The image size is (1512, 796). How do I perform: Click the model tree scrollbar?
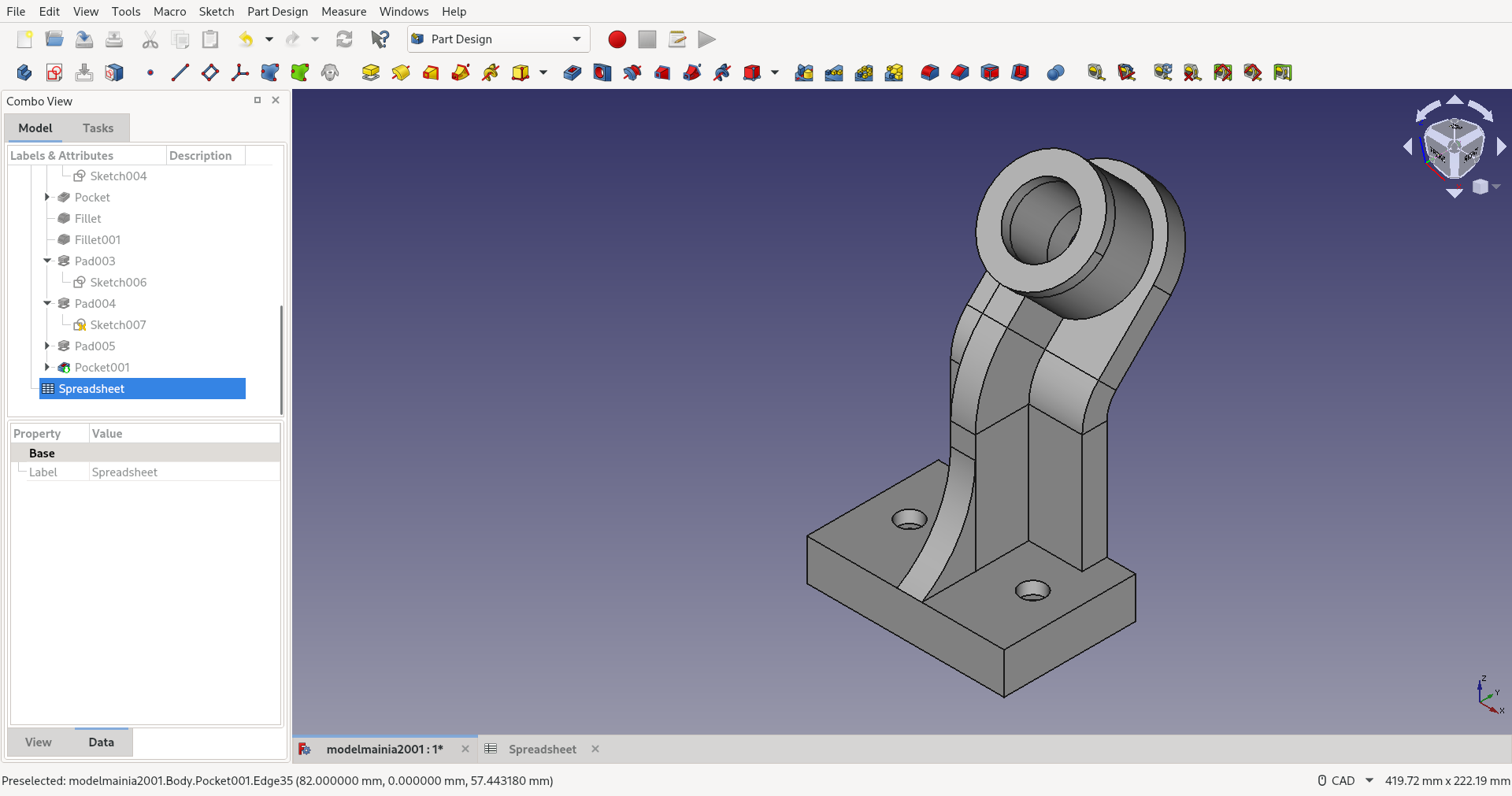tap(280, 358)
